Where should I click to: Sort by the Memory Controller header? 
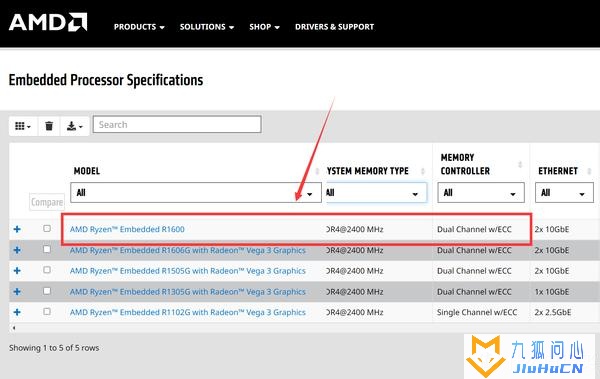[465, 164]
